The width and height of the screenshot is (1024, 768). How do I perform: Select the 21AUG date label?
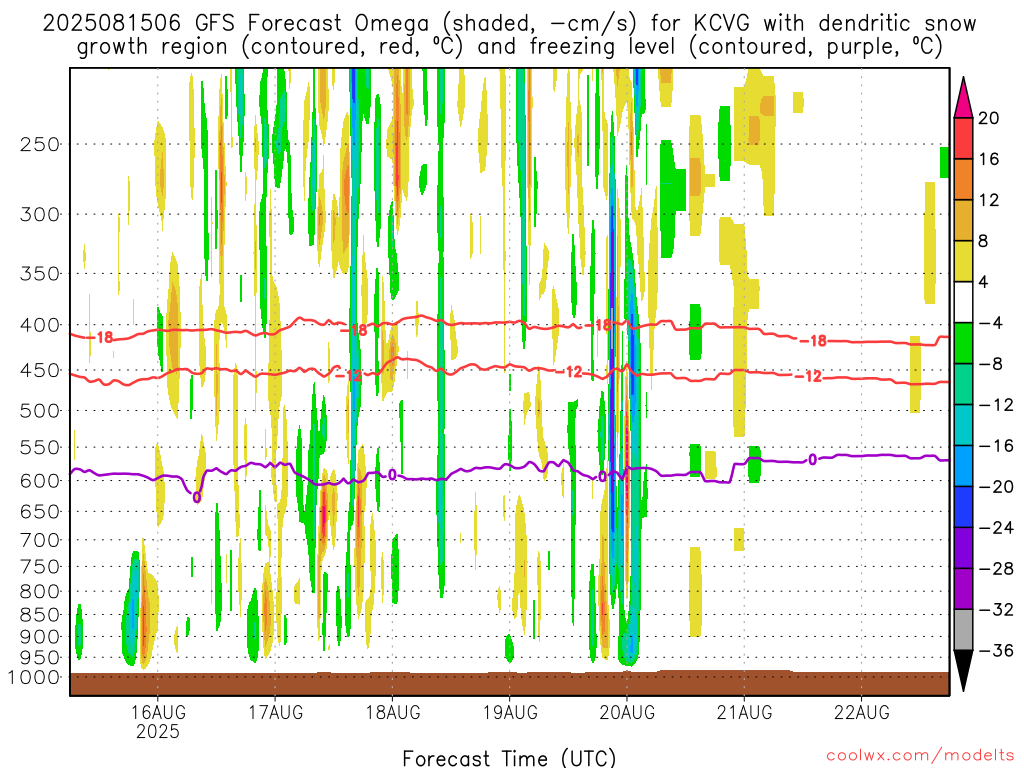click(744, 712)
